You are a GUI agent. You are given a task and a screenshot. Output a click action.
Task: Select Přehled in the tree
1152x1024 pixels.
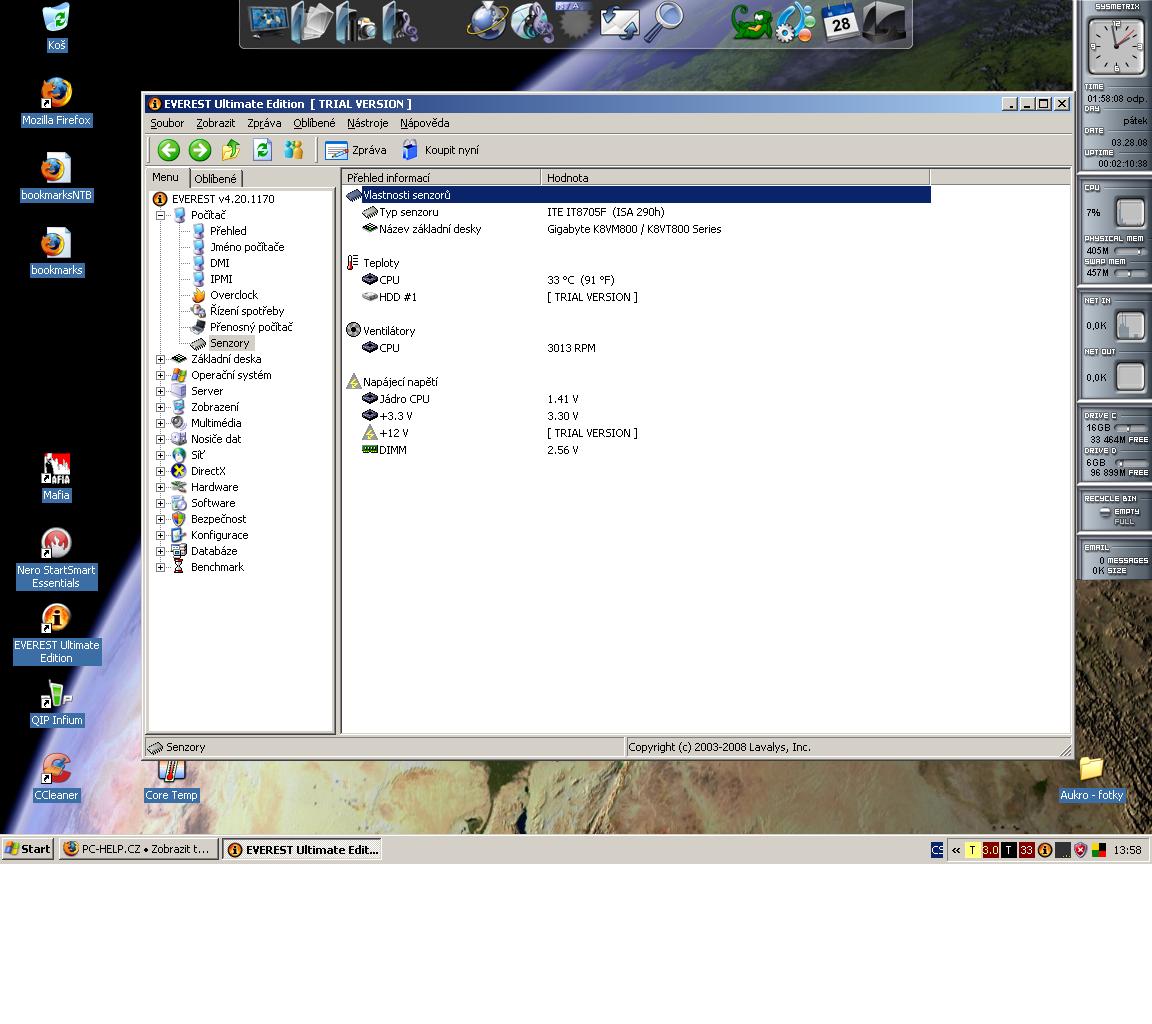(x=228, y=231)
